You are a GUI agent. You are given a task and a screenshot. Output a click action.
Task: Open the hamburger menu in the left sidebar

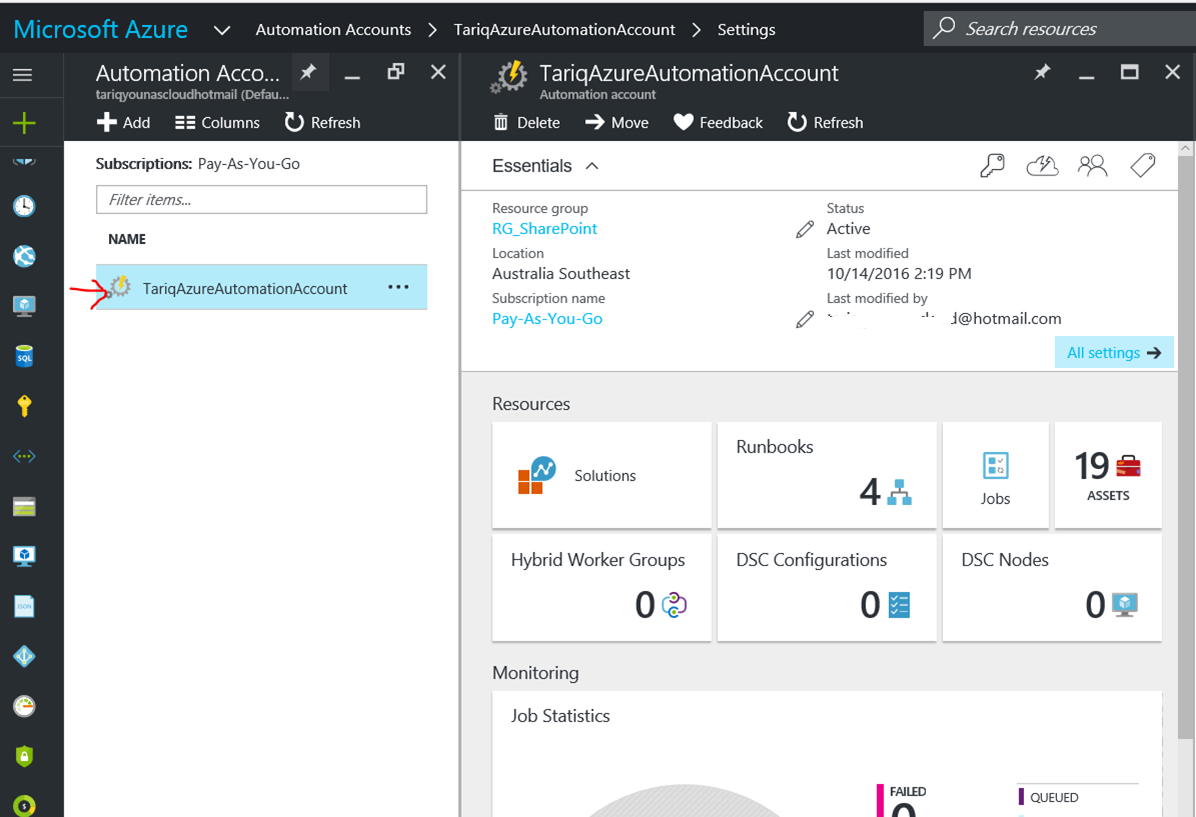pyautogui.click(x=23, y=75)
